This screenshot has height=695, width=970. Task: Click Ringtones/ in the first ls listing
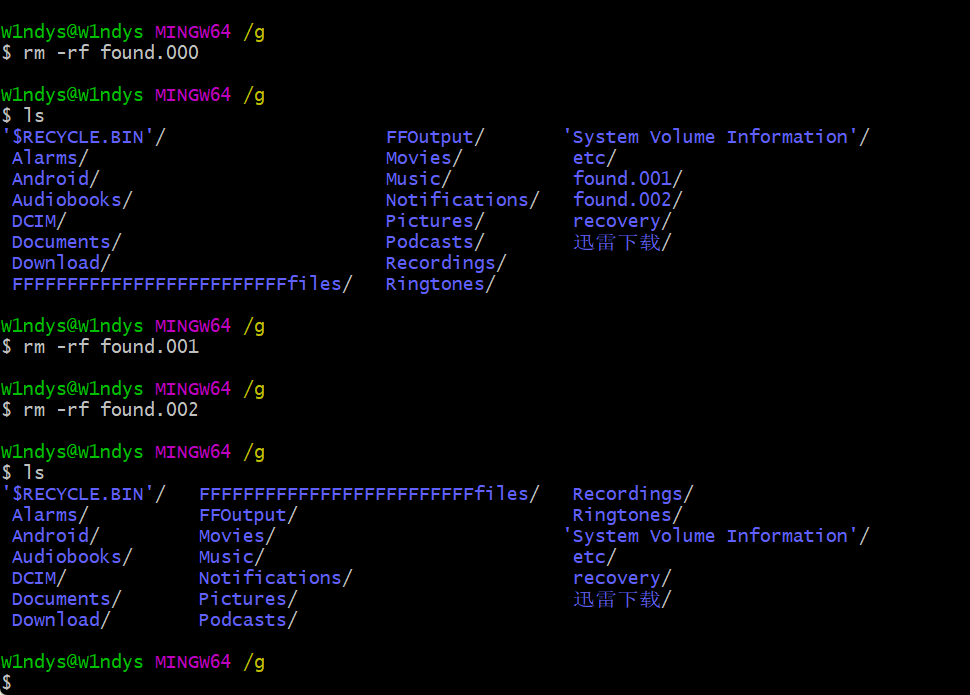click(440, 284)
